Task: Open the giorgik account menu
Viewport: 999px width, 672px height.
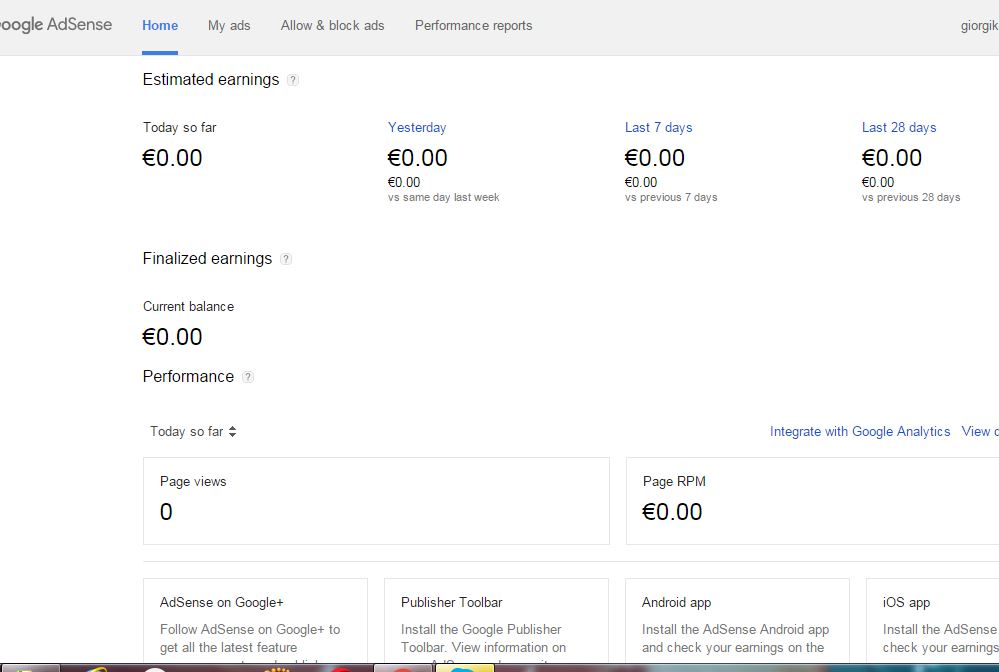Action: coord(978,26)
